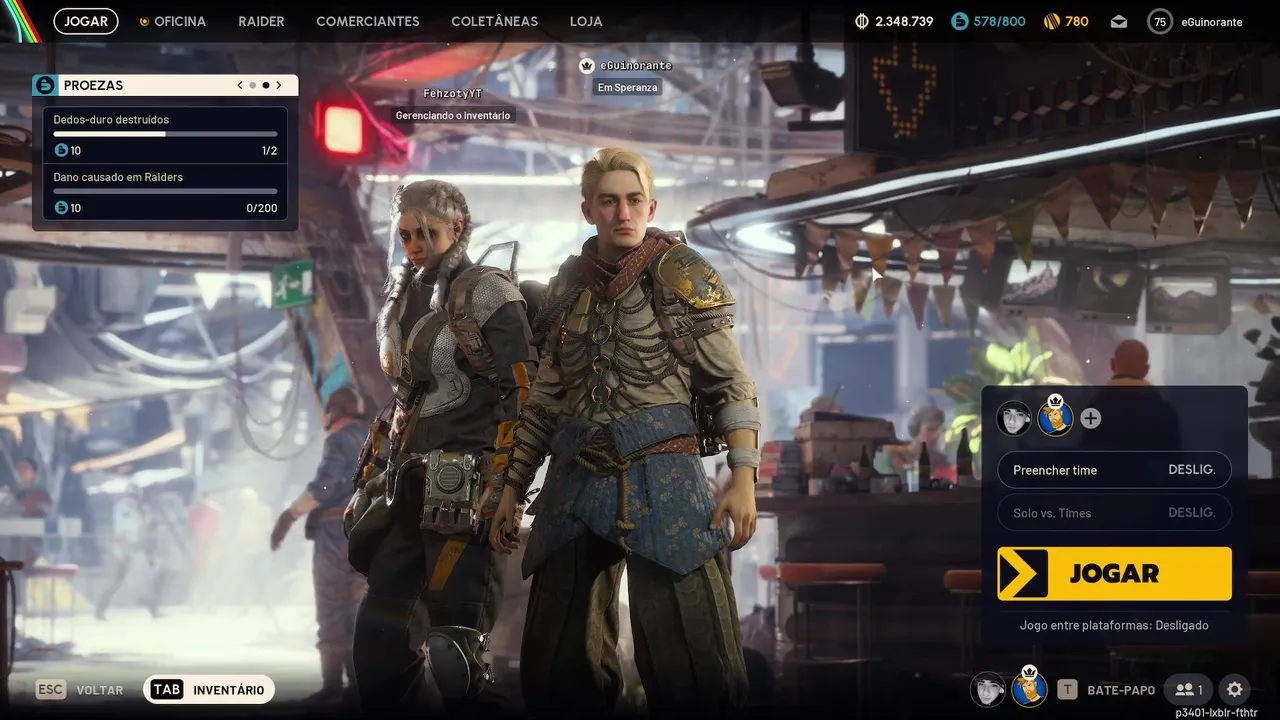
Task: Open the OFICINA tab
Action: 180,21
